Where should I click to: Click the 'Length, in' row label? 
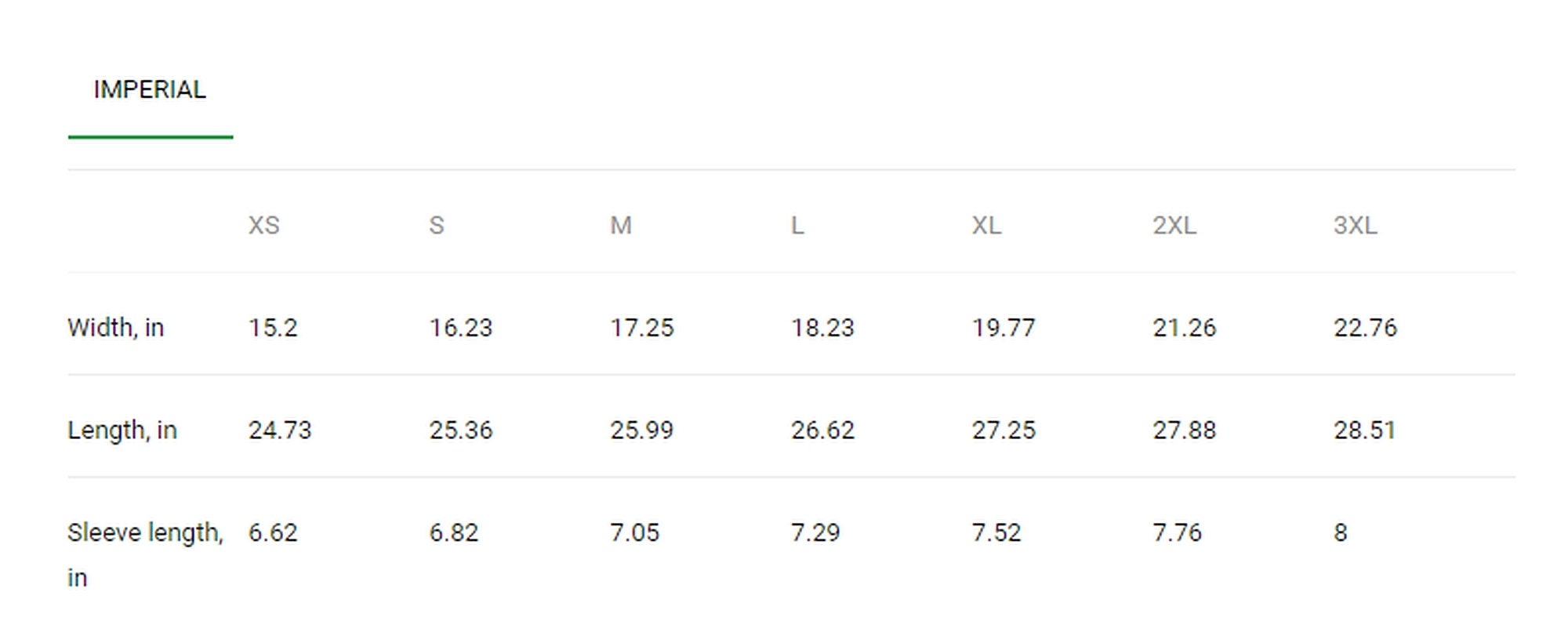click(122, 430)
